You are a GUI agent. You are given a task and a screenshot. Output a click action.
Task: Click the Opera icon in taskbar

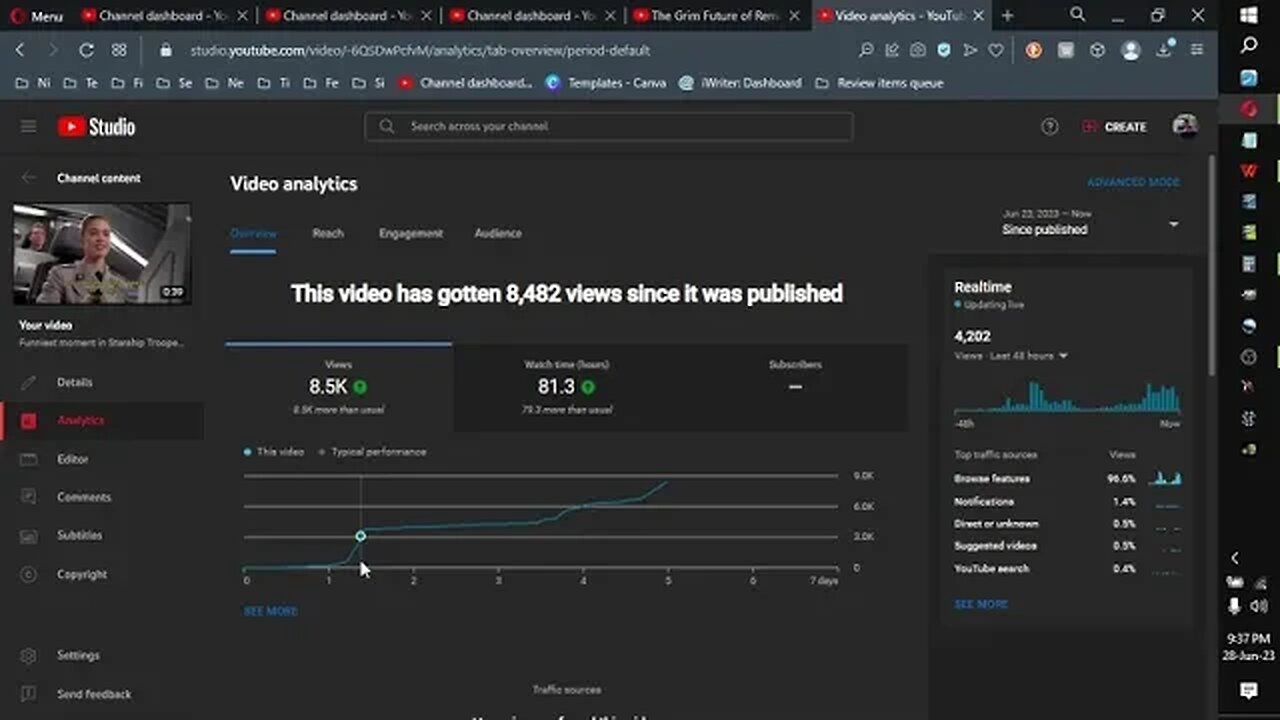(x=1249, y=109)
